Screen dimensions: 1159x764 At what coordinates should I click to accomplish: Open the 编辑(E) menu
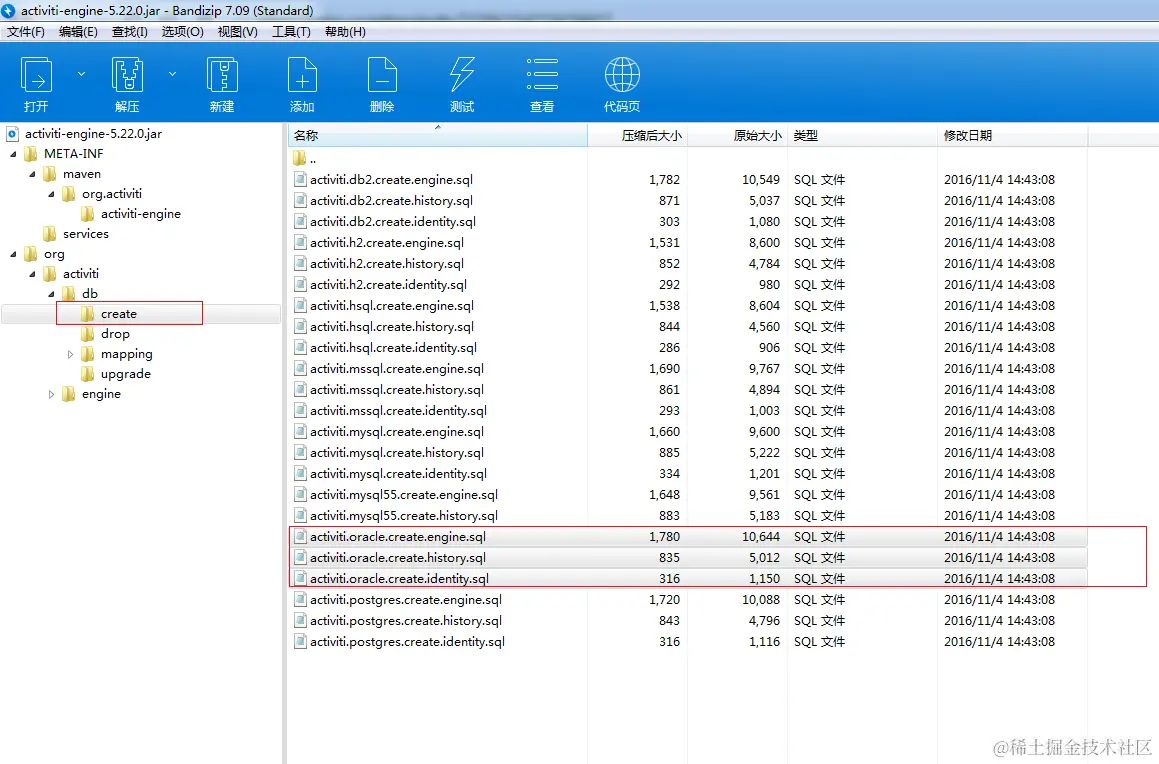[78, 32]
